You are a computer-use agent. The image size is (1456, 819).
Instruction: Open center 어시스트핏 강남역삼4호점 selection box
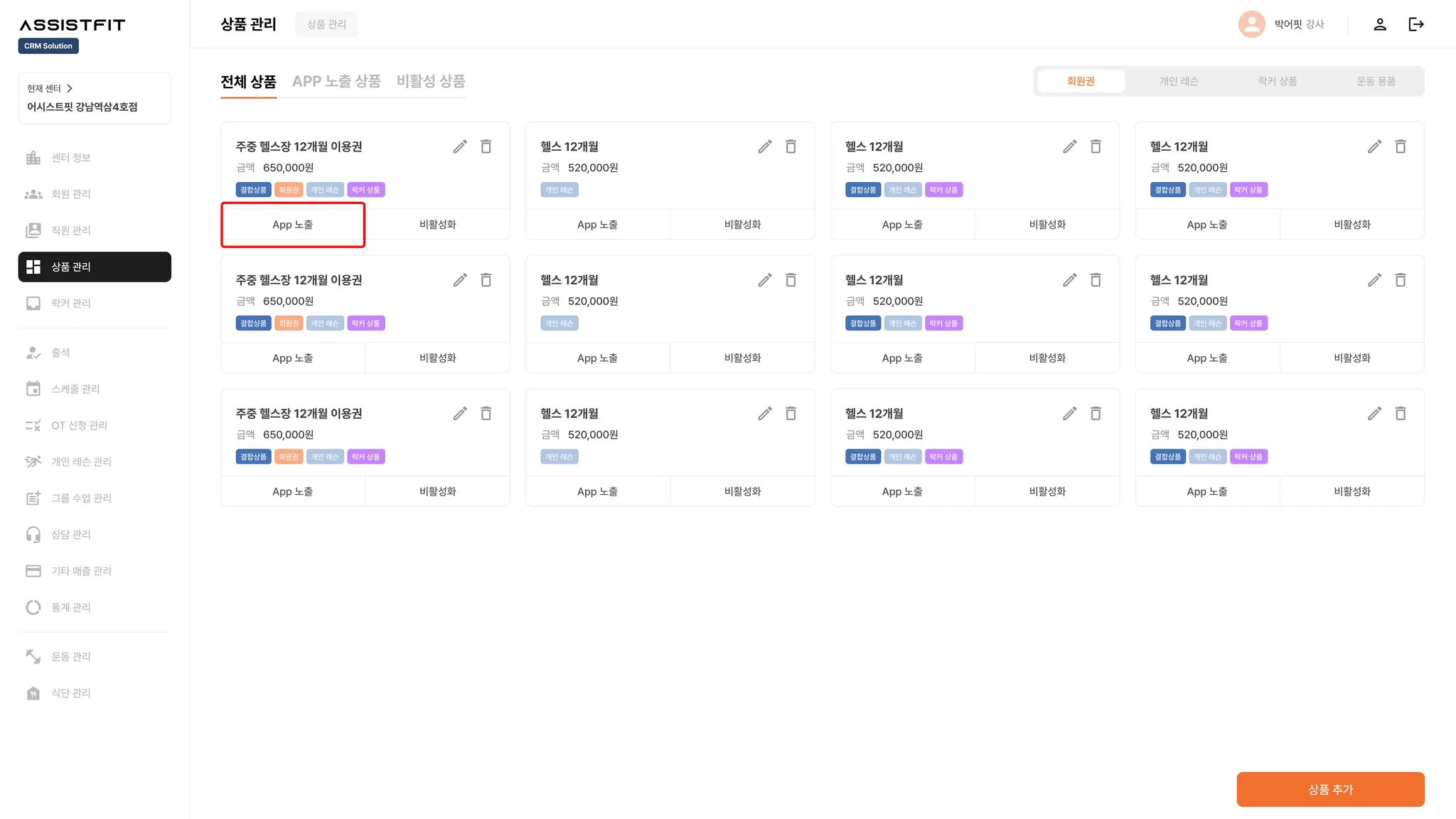pos(95,99)
